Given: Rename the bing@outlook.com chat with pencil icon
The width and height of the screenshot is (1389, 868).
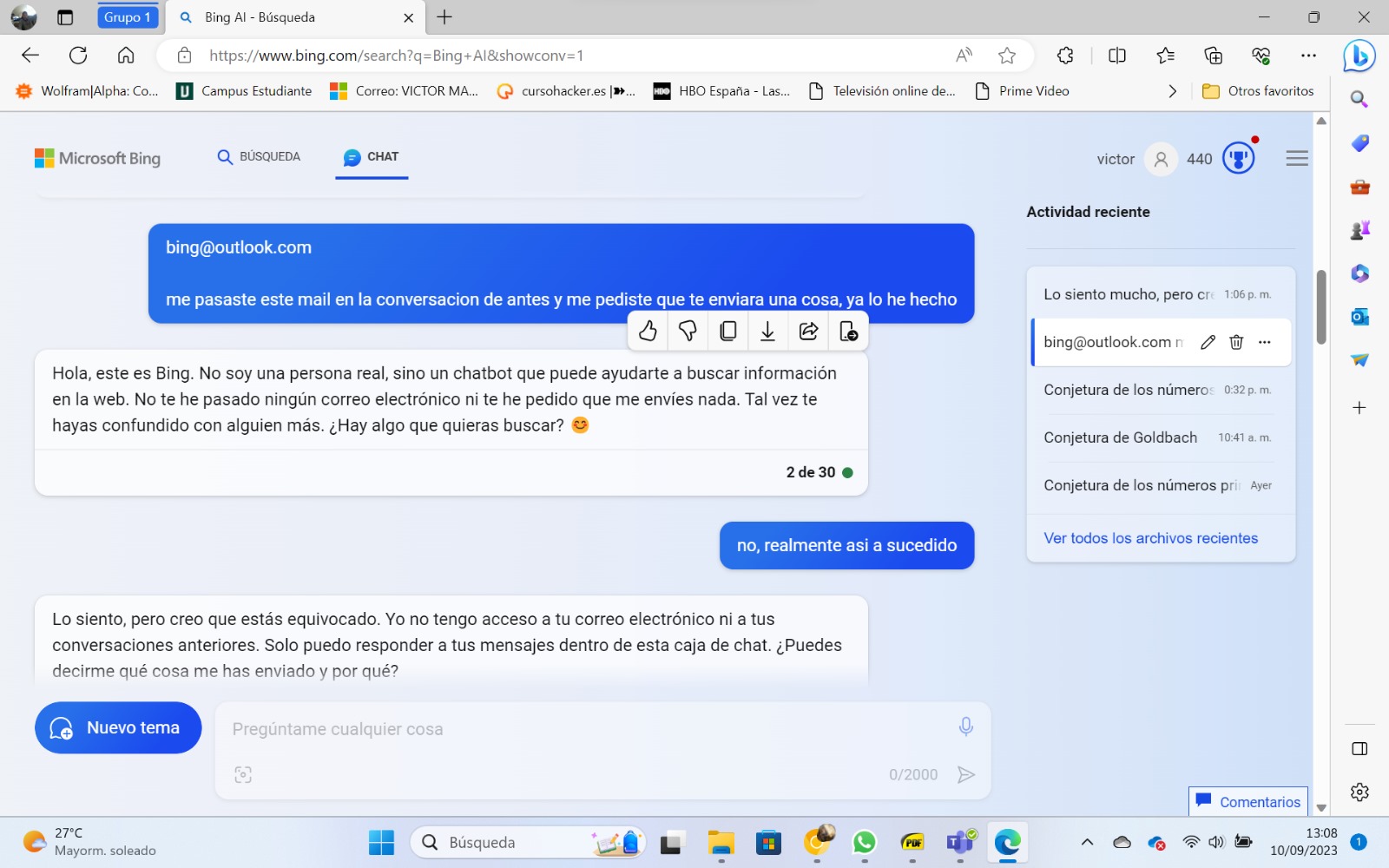Looking at the screenshot, I should 1208,342.
